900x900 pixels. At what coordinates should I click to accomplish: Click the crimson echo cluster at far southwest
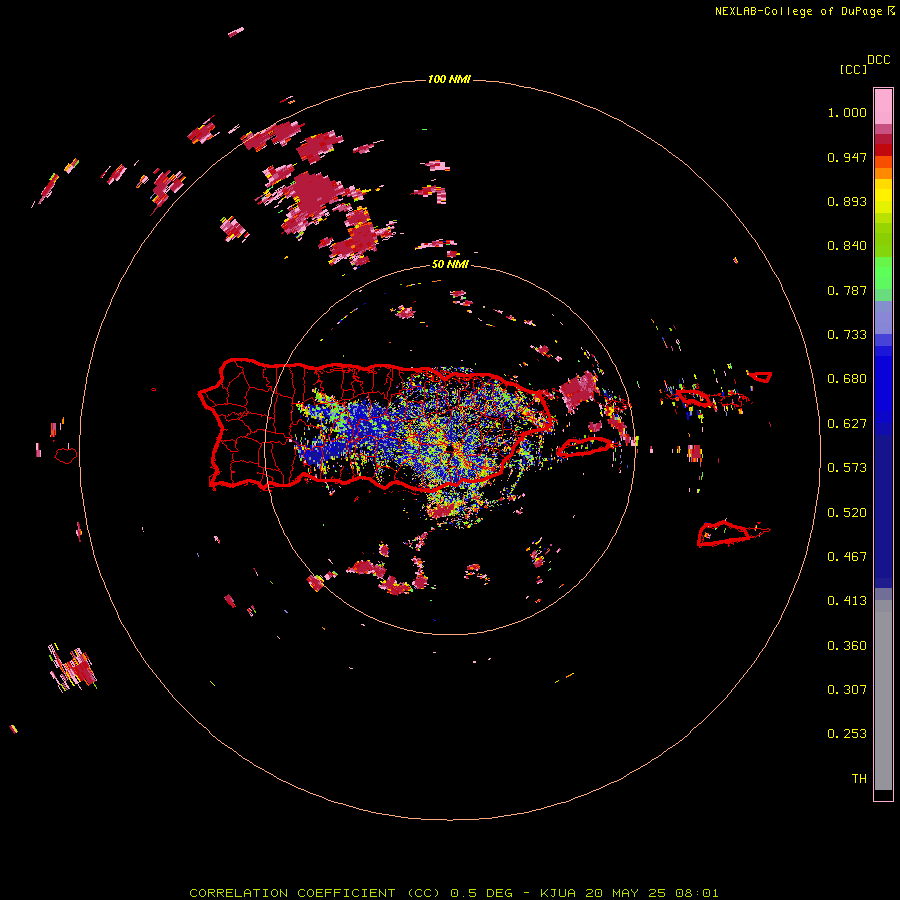pyautogui.click(x=75, y=669)
